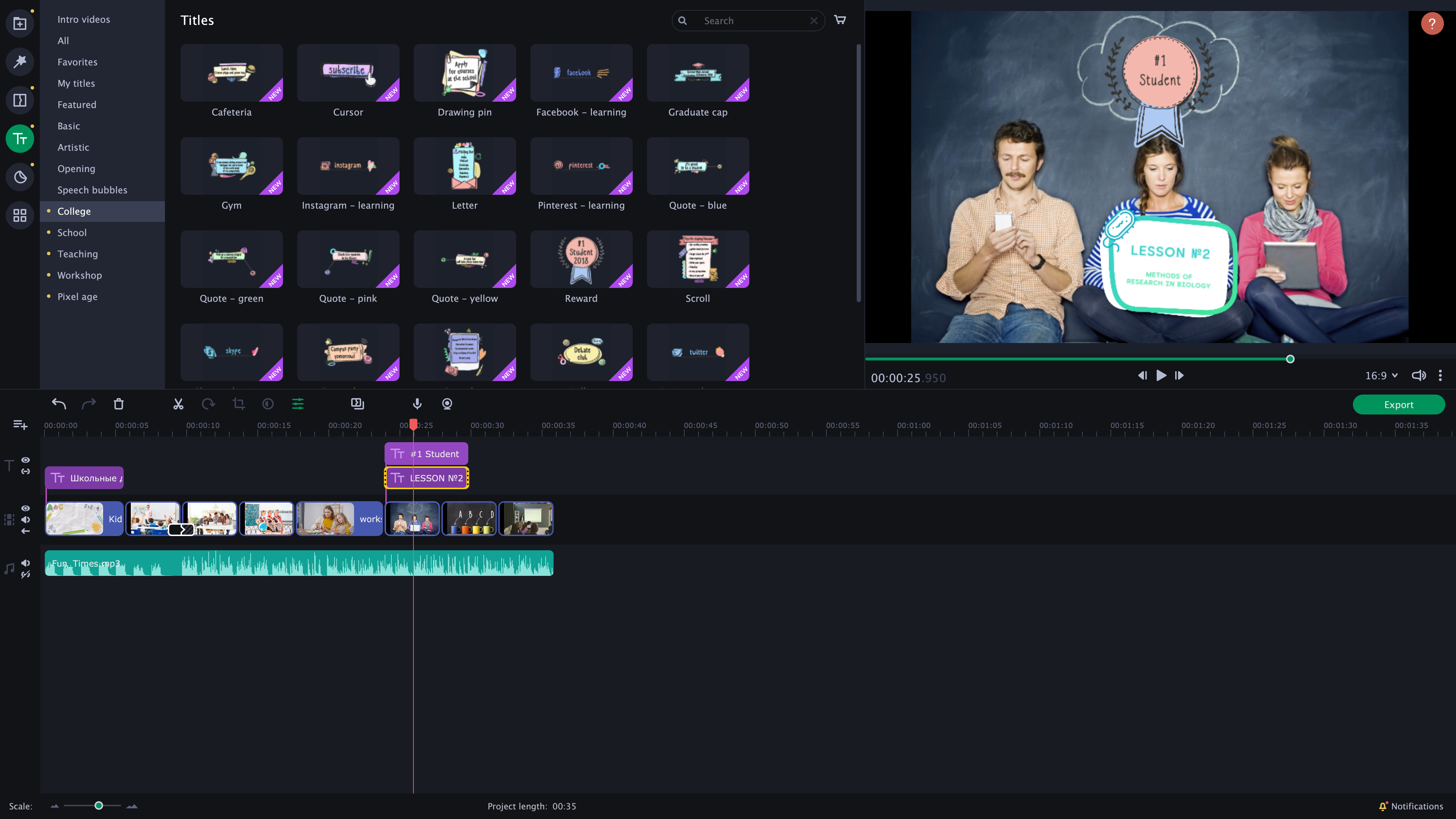Crop the video using the crop icon
This screenshot has height=819, width=1456.
point(238,403)
